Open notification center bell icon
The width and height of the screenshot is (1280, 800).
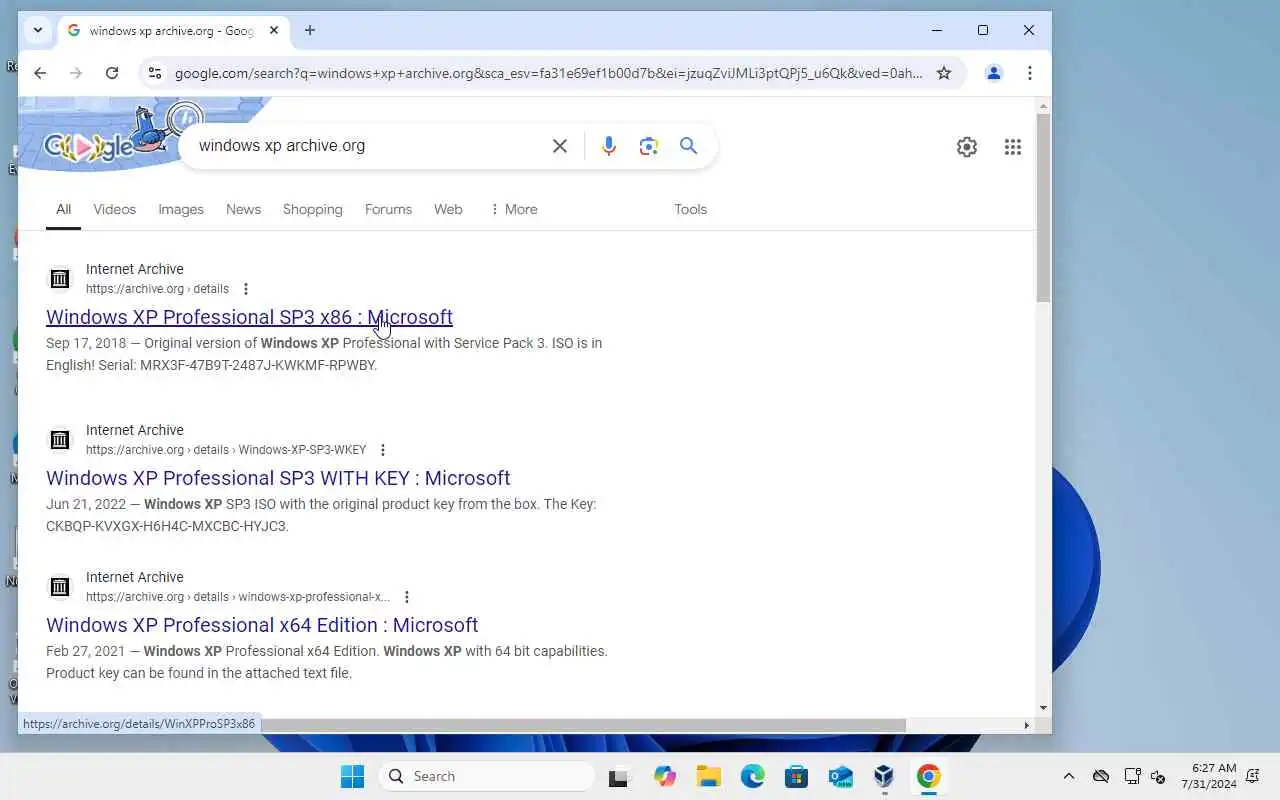pos(1253,776)
